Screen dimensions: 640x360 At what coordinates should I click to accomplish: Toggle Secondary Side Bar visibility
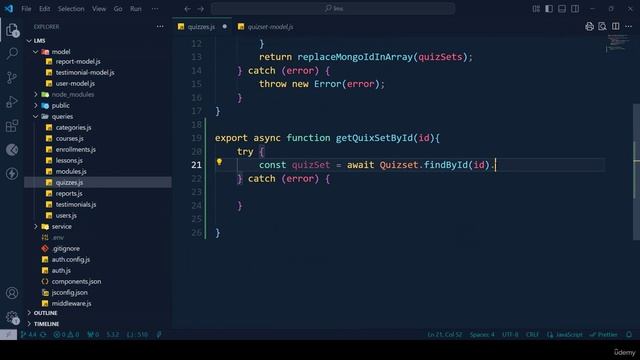(575, 9)
